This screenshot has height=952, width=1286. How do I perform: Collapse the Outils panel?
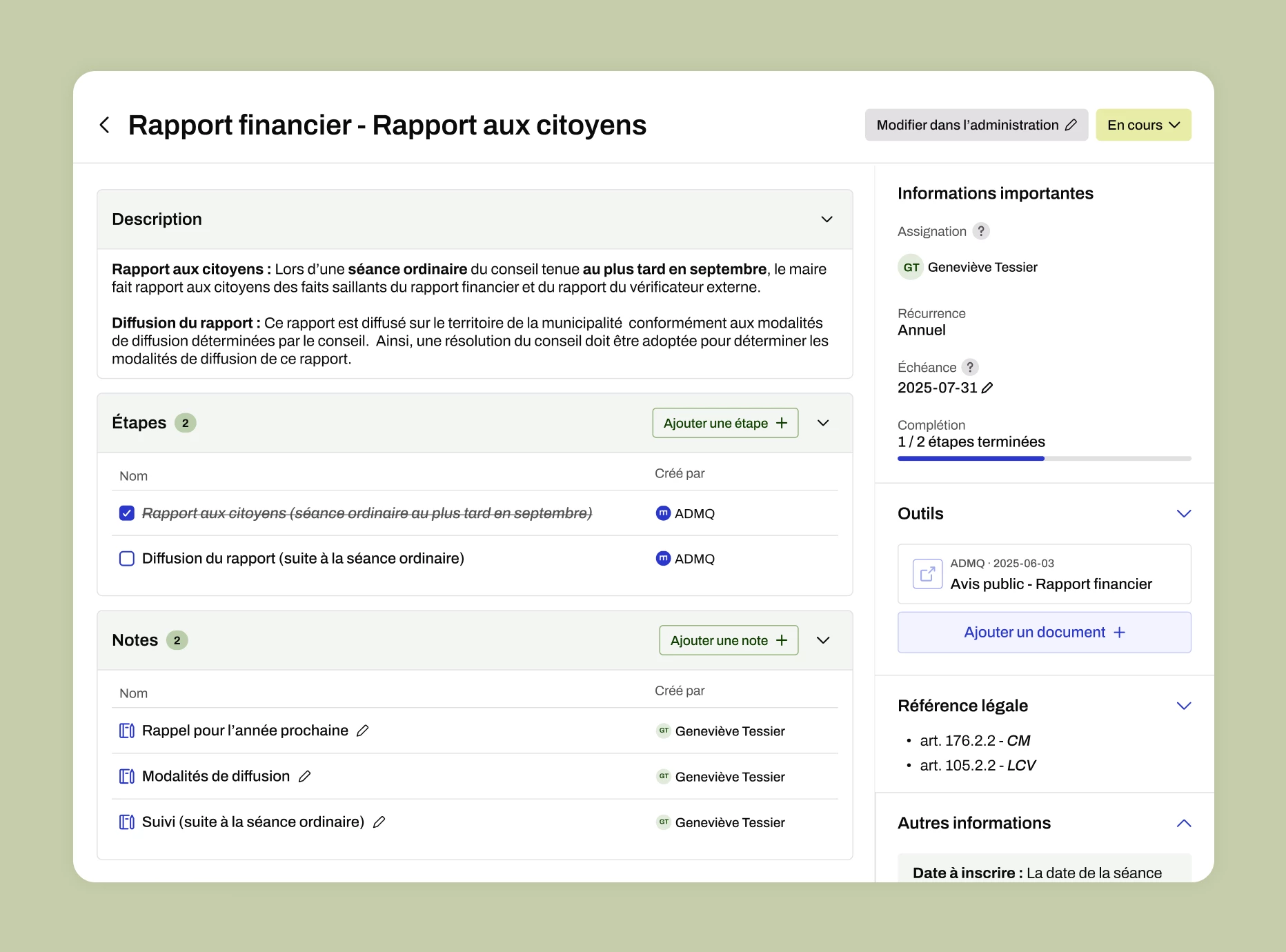(x=1183, y=514)
